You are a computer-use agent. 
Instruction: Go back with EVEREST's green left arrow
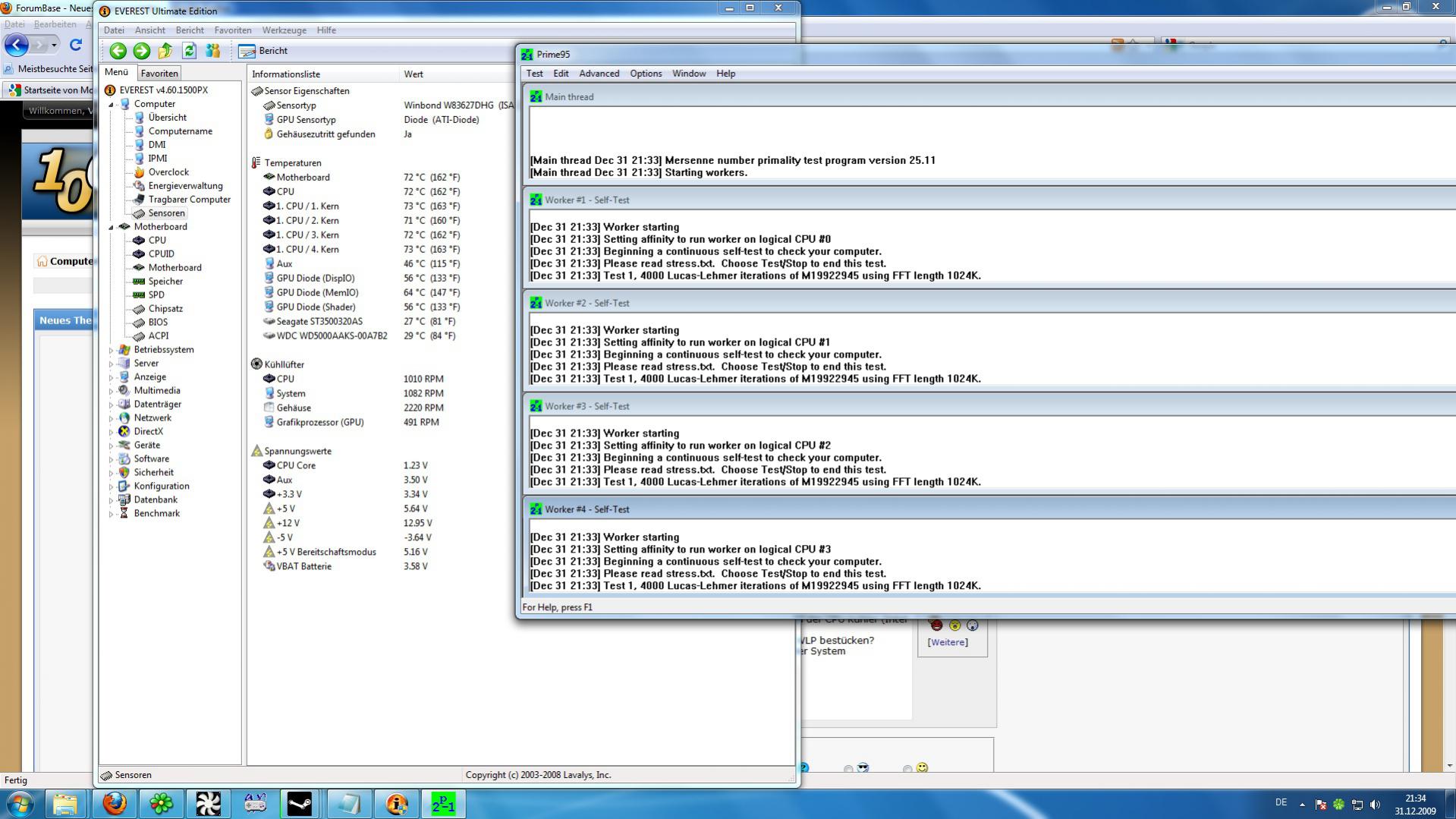tap(118, 51)
